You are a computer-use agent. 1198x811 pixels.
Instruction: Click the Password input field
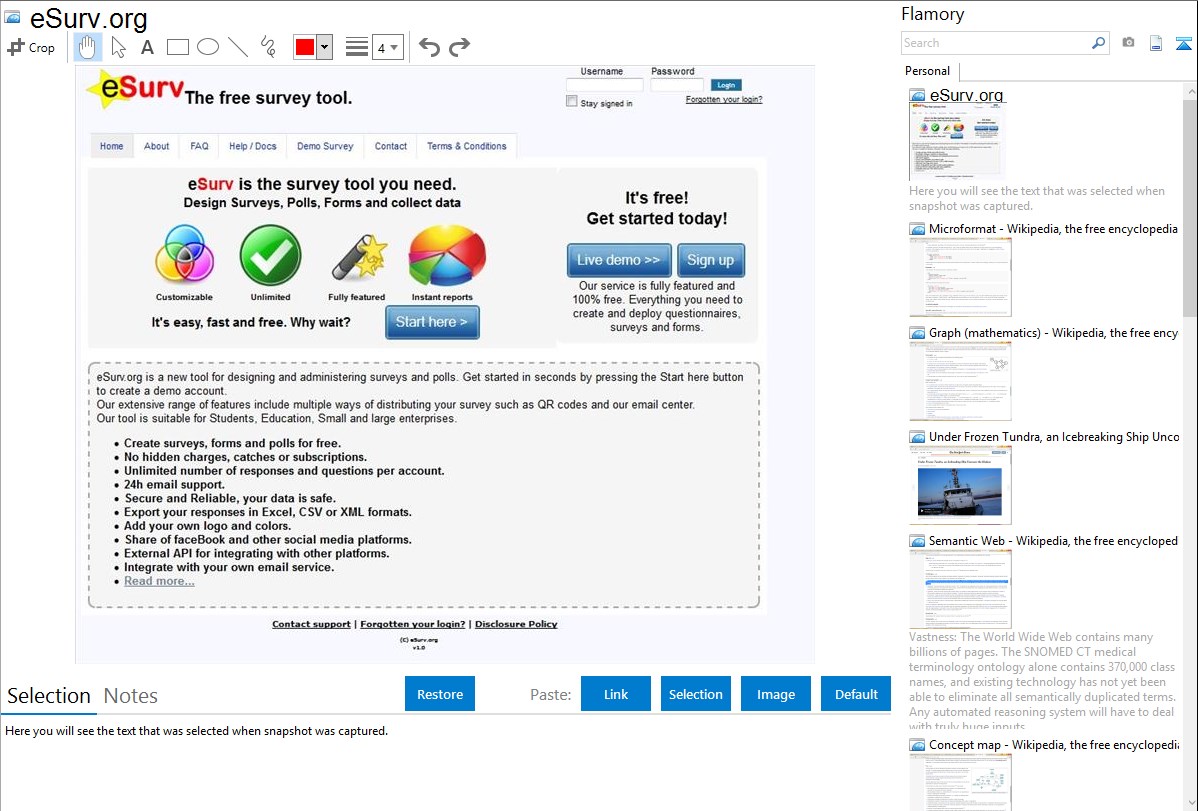[x=677, y=85]
